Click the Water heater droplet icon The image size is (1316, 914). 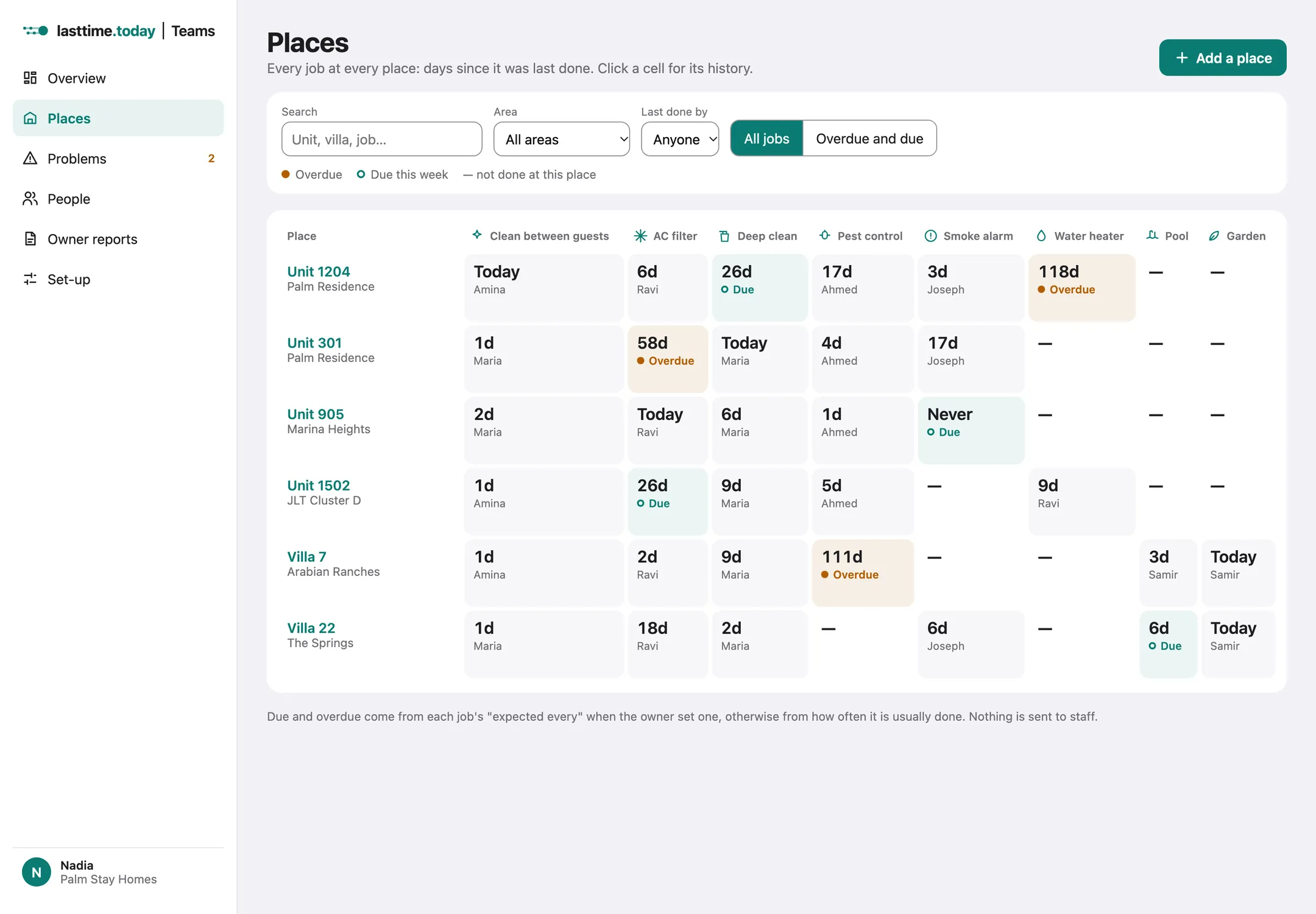coord(1041,236)
